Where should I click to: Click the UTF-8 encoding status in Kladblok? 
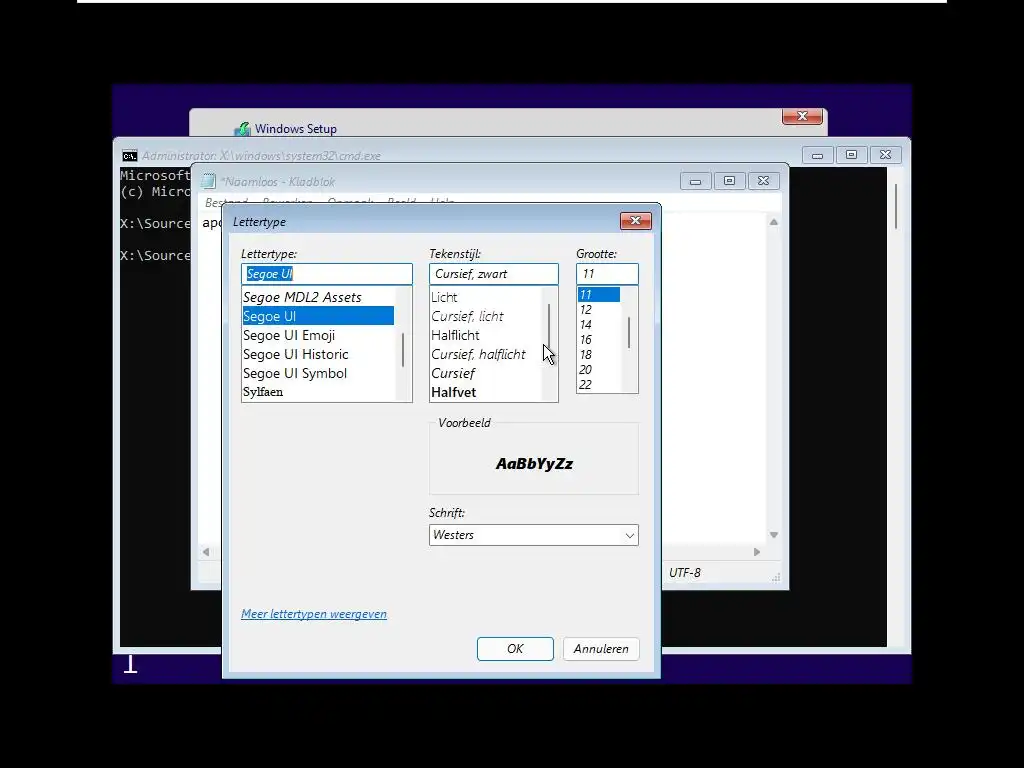684,573
